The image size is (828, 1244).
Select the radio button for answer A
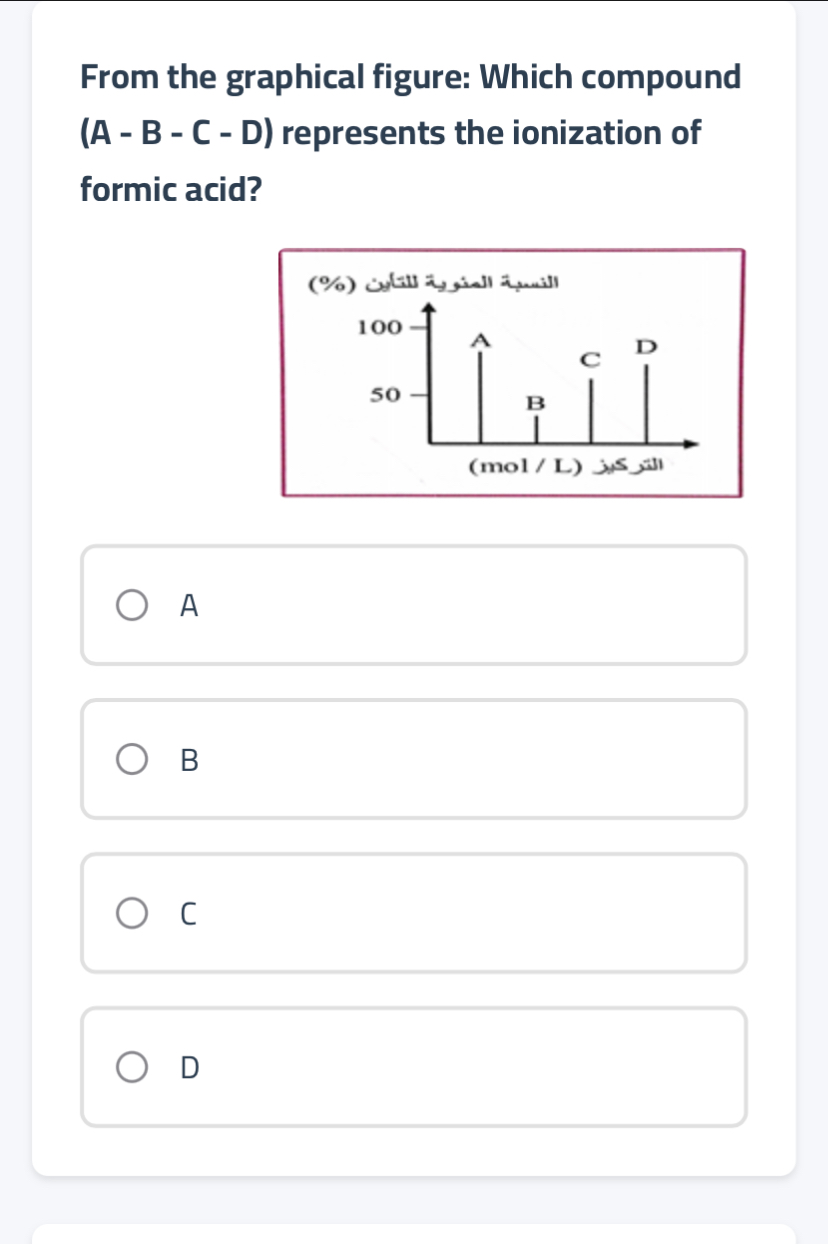tap(130, 604)
